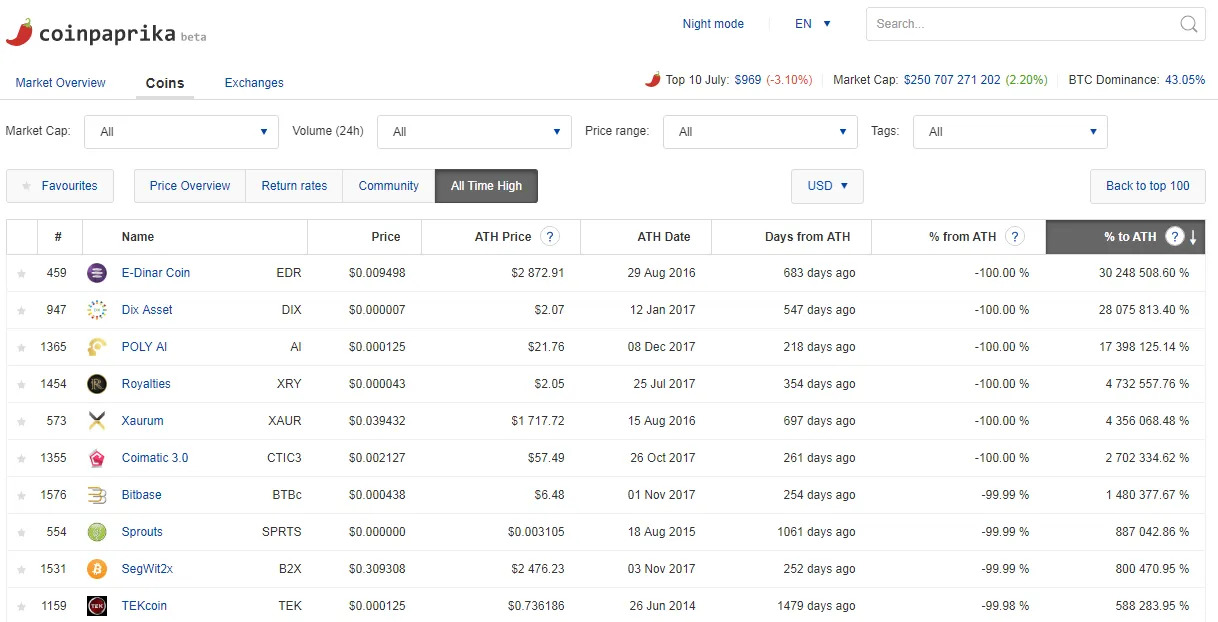Click the SegWit2x orange coin icon

click(97, 569)
